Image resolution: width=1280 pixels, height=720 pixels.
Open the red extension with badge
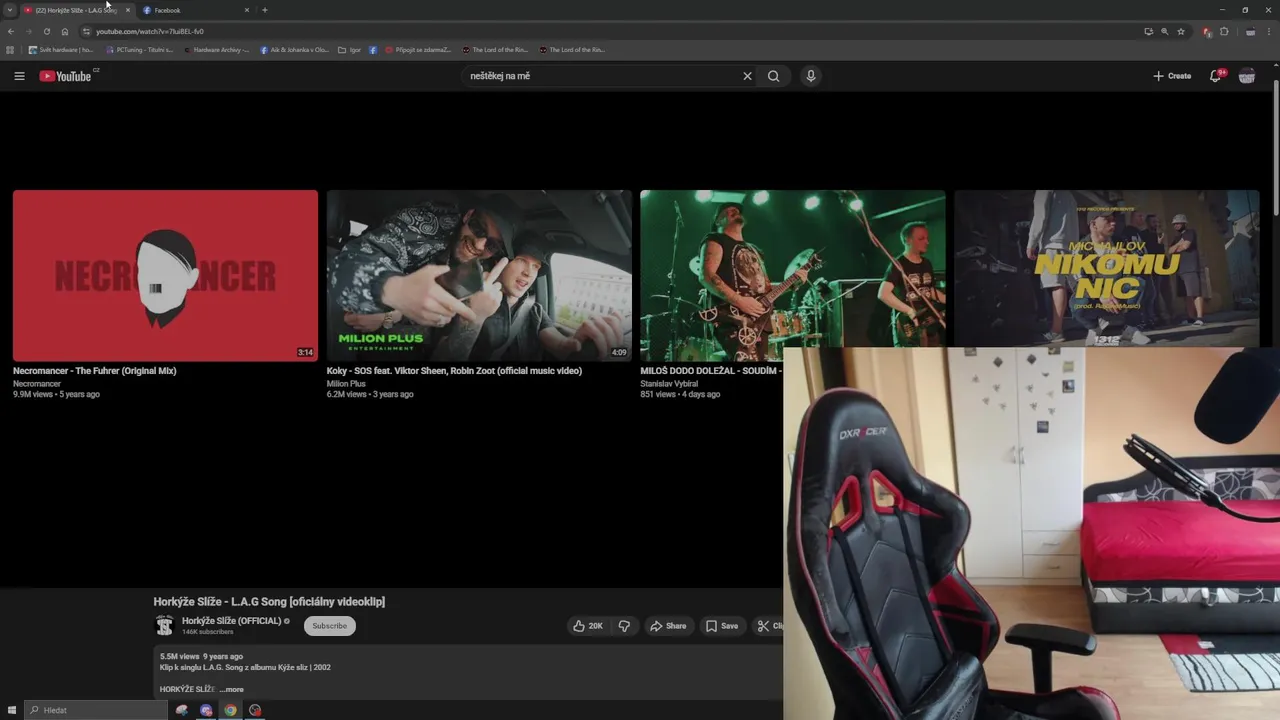pyautogui.click(x=1207, y=31)
